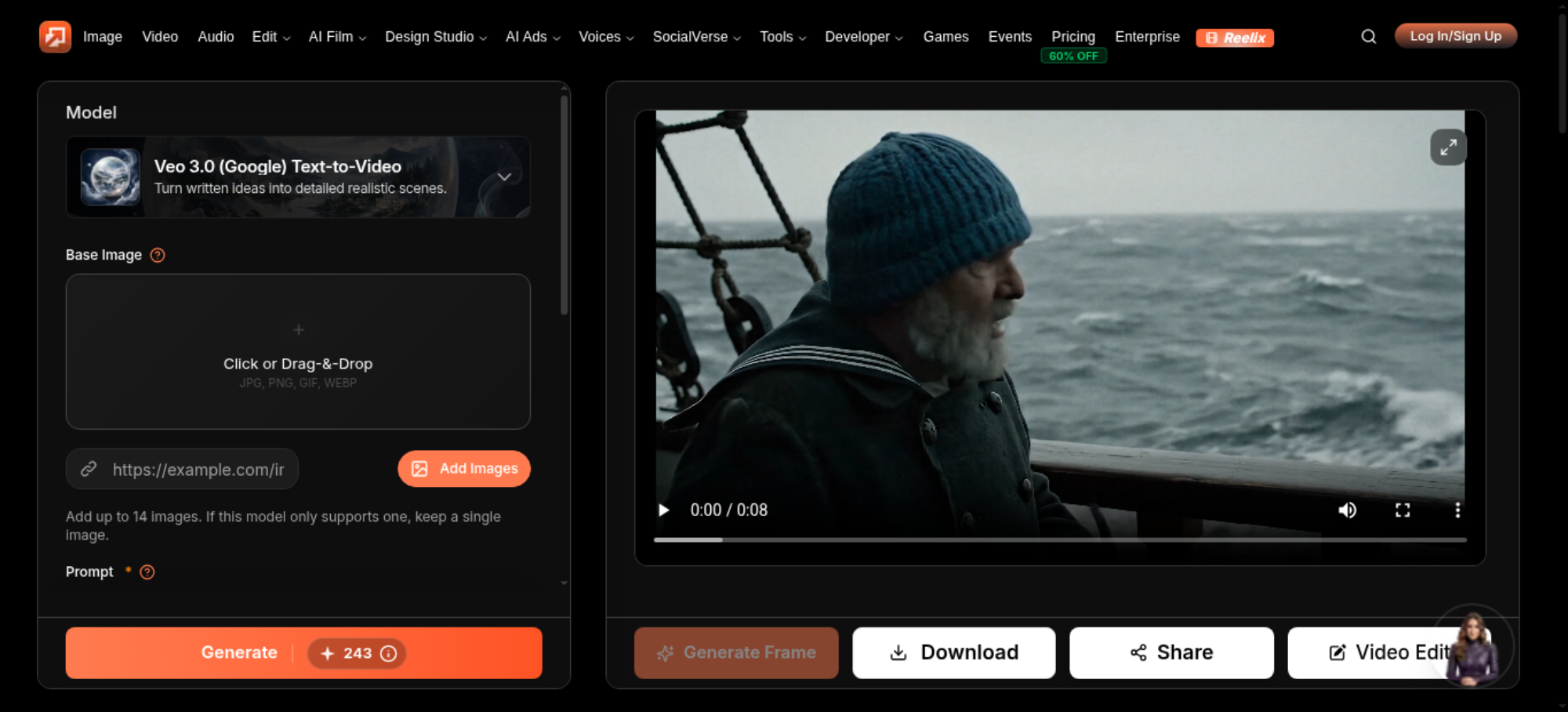This screenshot has width=1568, height=712.
Task: Expand video preview with corner arrows icon
Action: [x=1448, y=147]
